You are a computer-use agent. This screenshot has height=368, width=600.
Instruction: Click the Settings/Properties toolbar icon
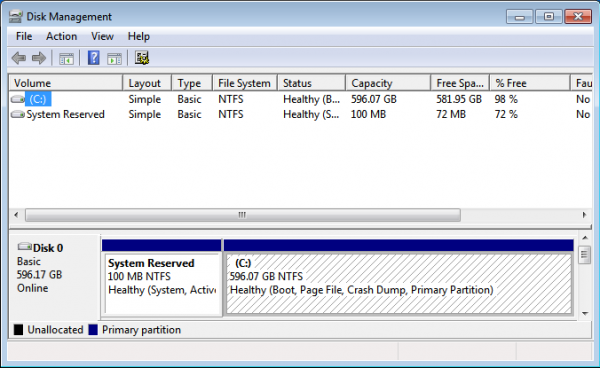[x=142, y=58]
